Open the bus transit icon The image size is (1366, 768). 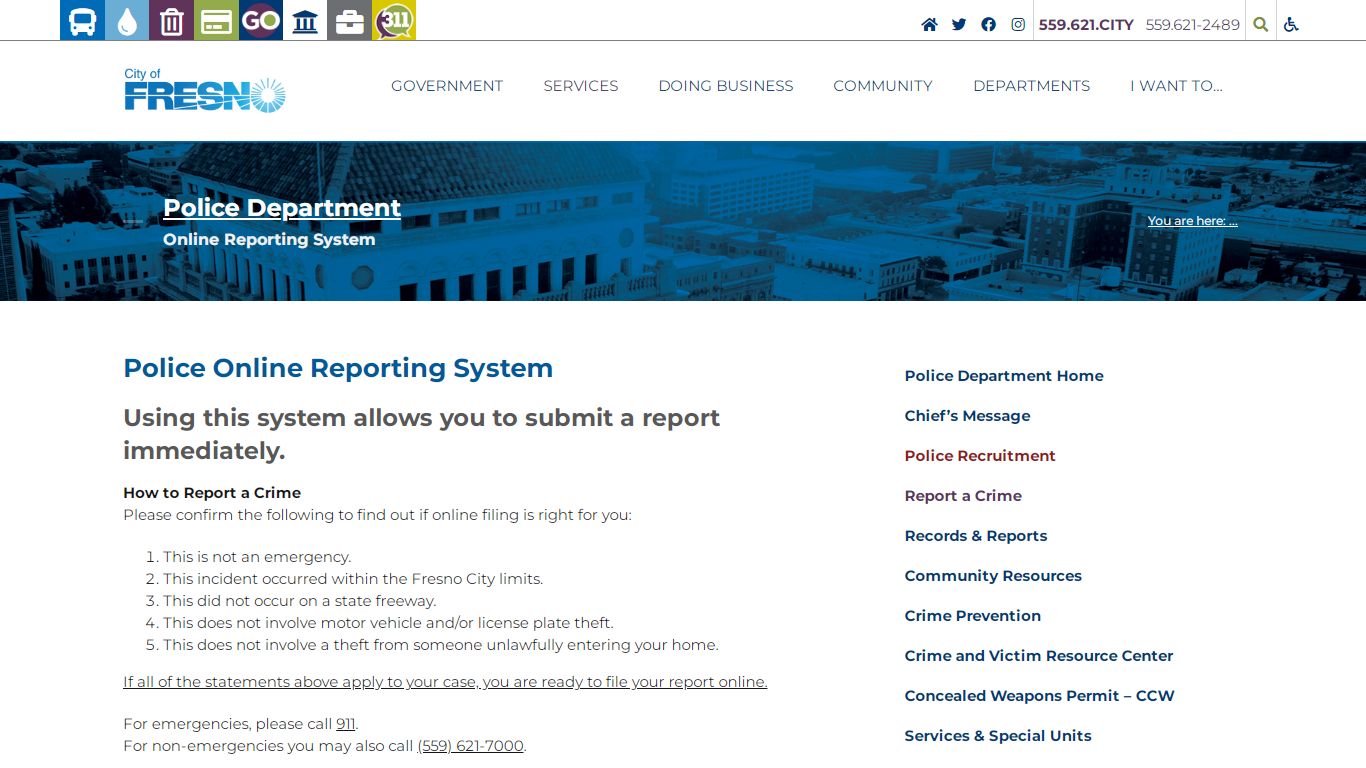[x=82, y=20]
